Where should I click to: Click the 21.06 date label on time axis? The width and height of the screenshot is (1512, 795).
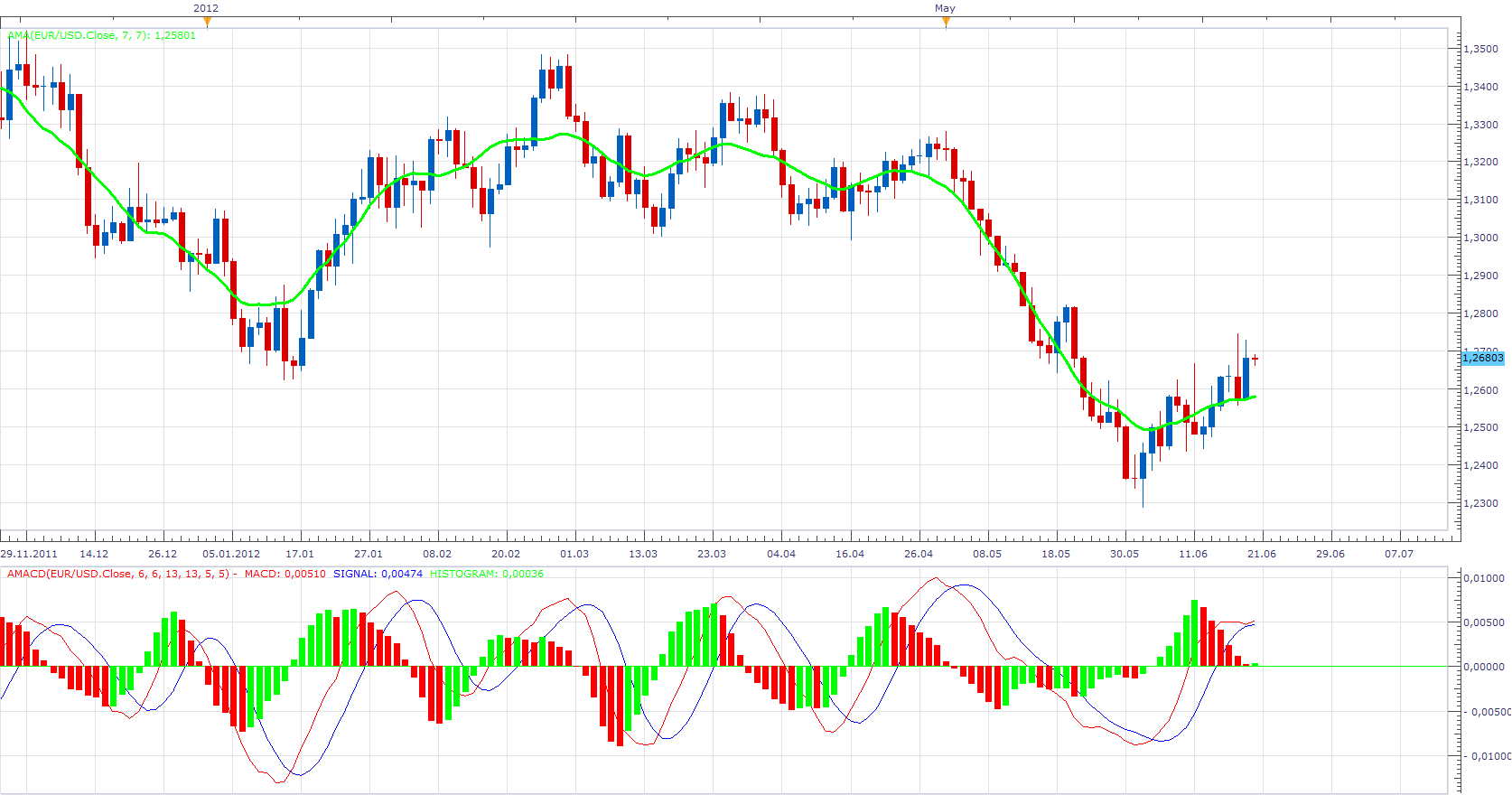point(1262,554)
